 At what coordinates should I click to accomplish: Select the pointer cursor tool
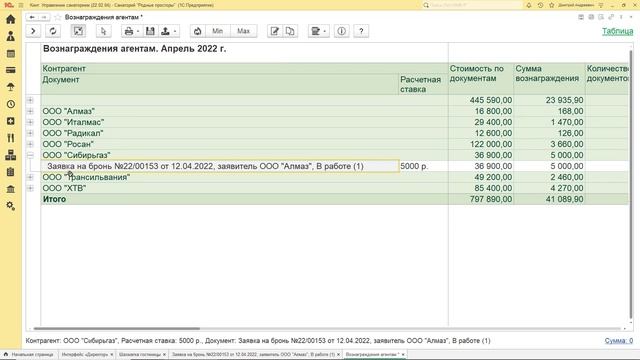[103, 31]
